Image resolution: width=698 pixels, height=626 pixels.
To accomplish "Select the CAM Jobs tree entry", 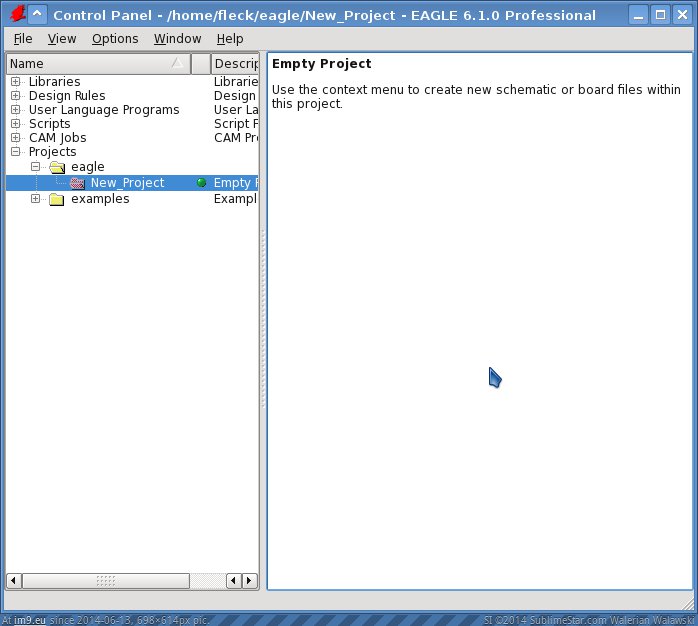I will 57,138.
